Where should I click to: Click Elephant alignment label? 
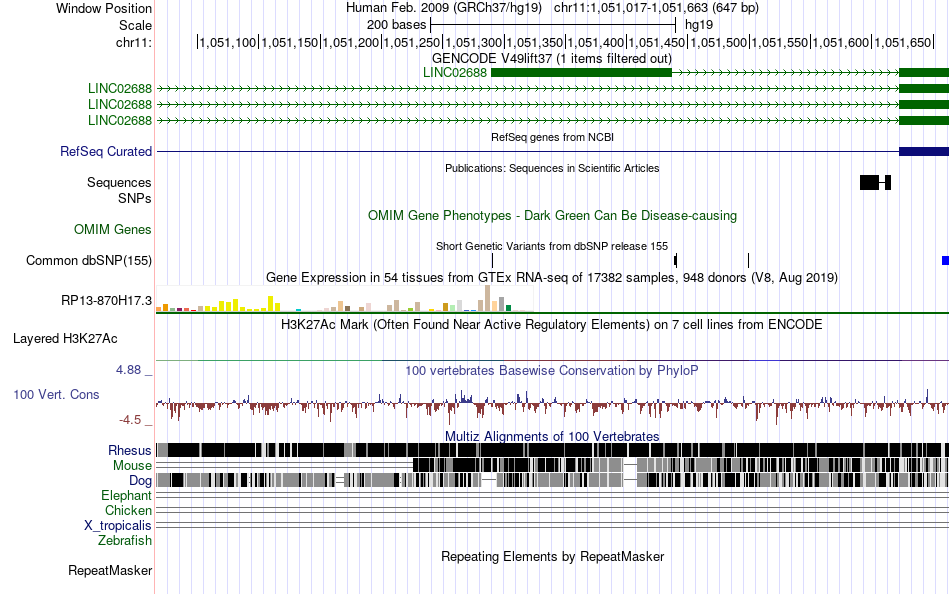126,496
